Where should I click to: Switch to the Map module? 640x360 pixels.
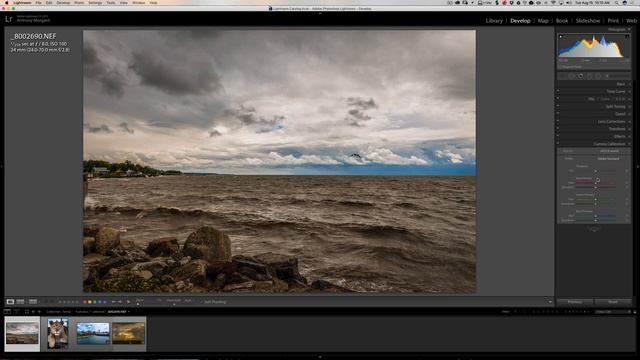tap(543, 21)
